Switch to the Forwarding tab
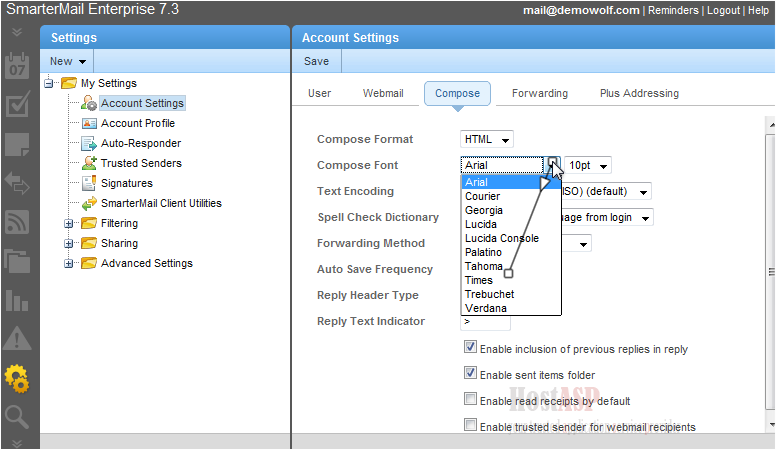 [539, 93]
